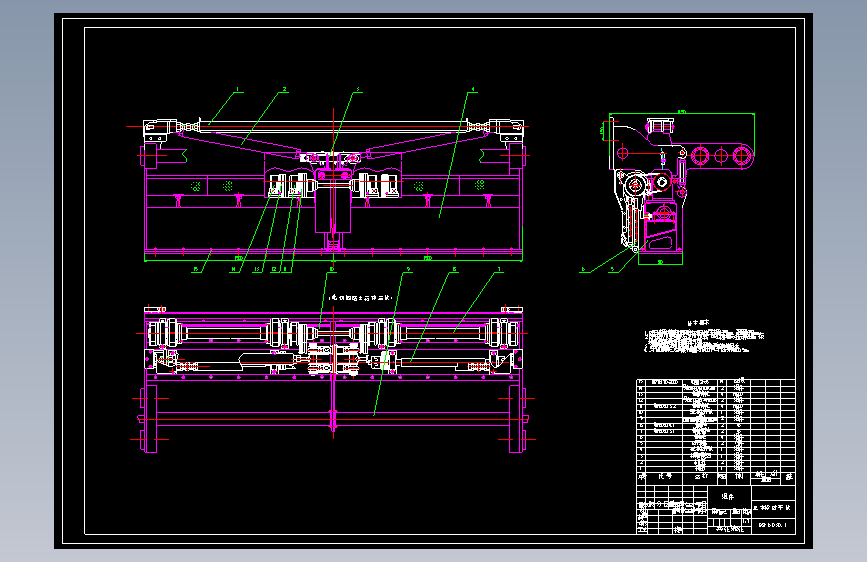Viewport: 867px width, 562px height.
Task: Click the drawing title cell above the drawing number
Action: pos(773,507)
